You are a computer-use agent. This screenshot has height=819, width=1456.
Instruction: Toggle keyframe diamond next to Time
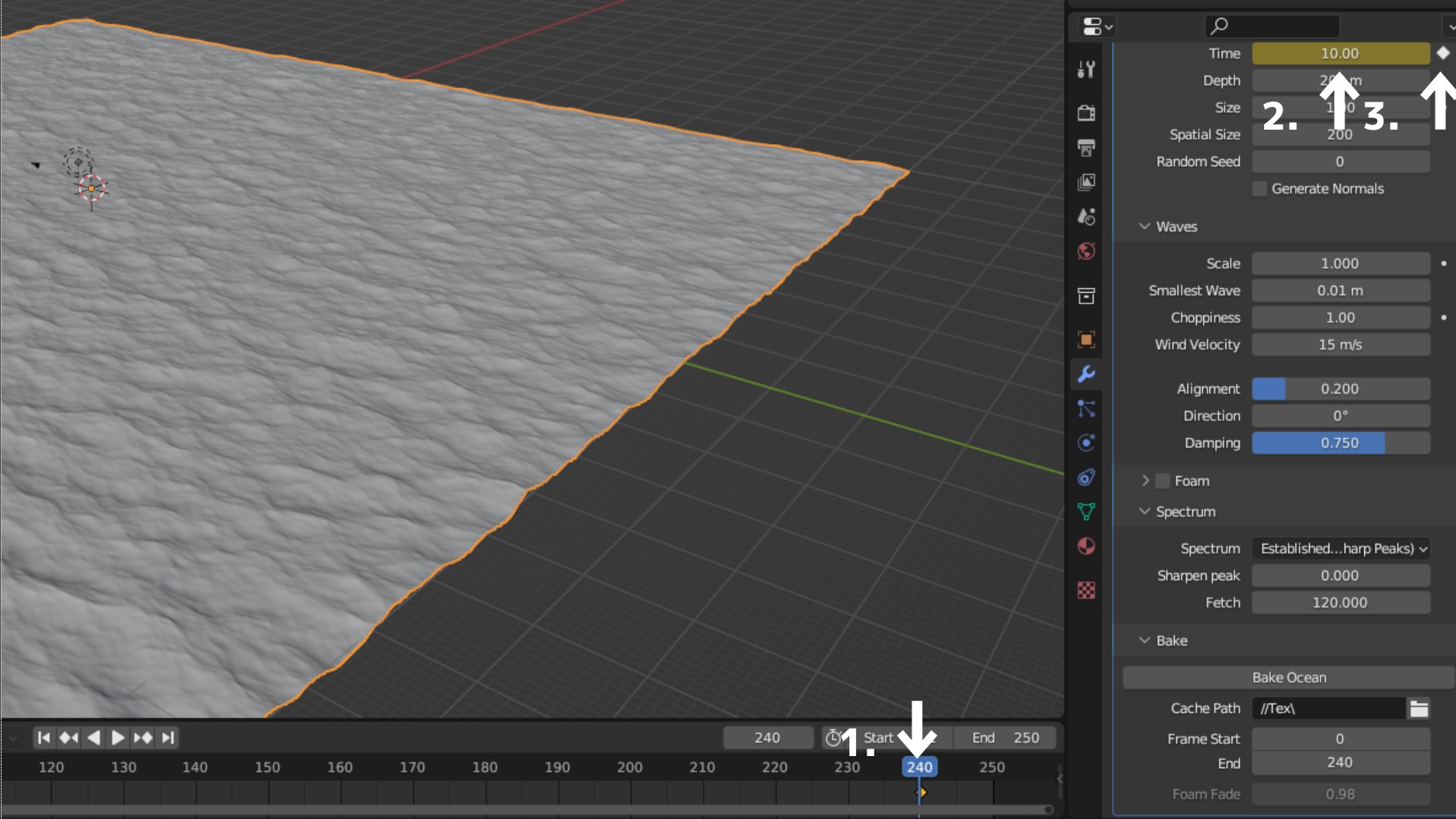tap(1443, 53)
